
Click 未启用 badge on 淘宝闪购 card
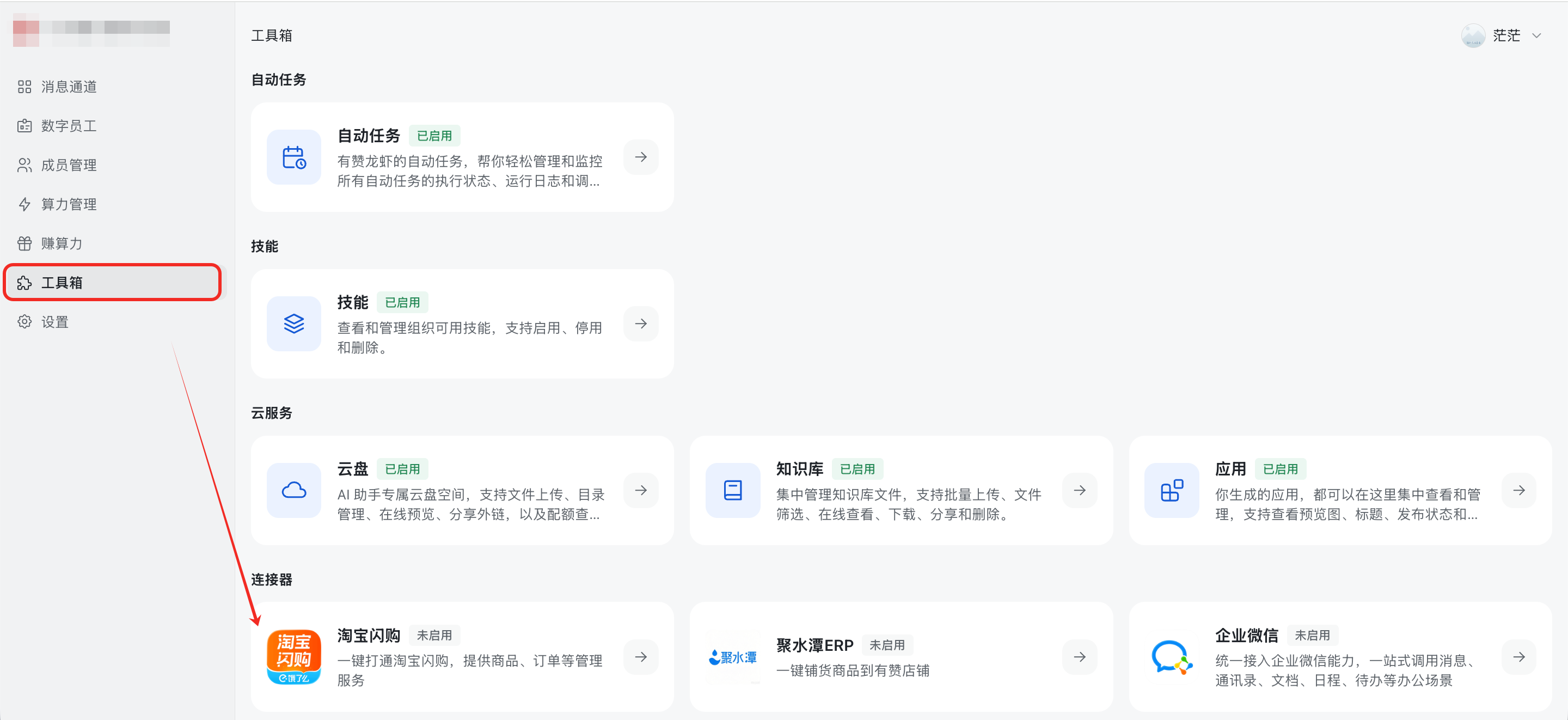coord(434,636)
